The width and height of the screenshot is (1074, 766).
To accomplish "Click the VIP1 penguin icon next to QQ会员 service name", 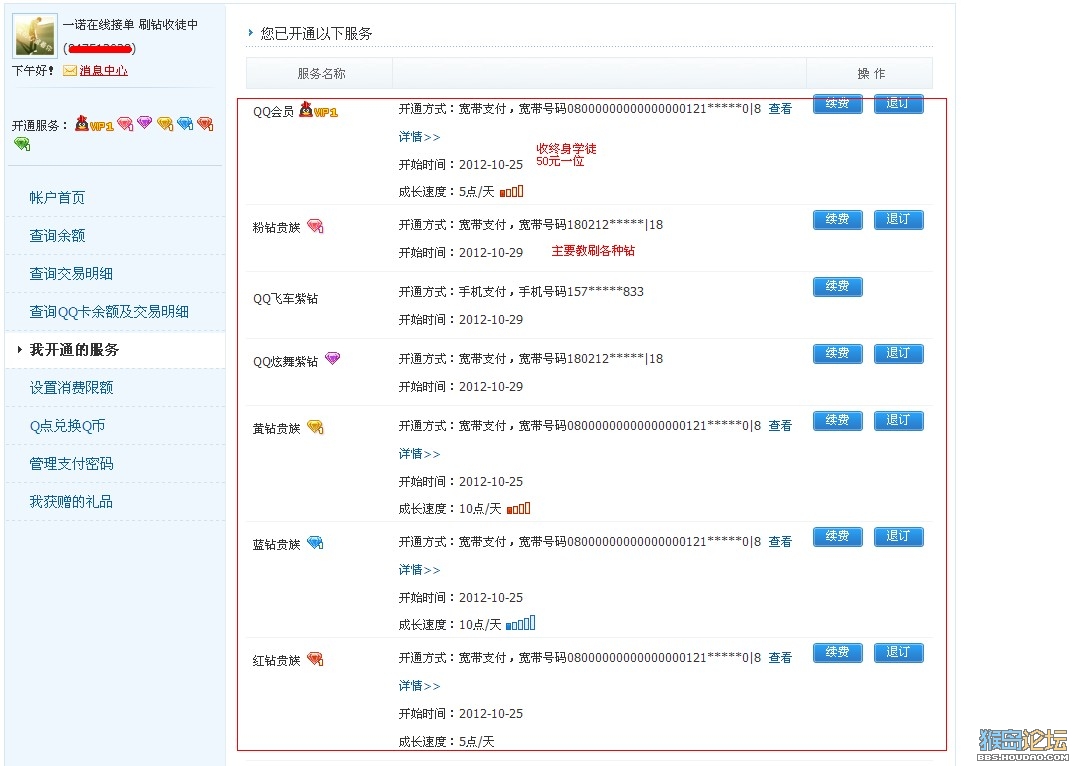I will 319,110.
